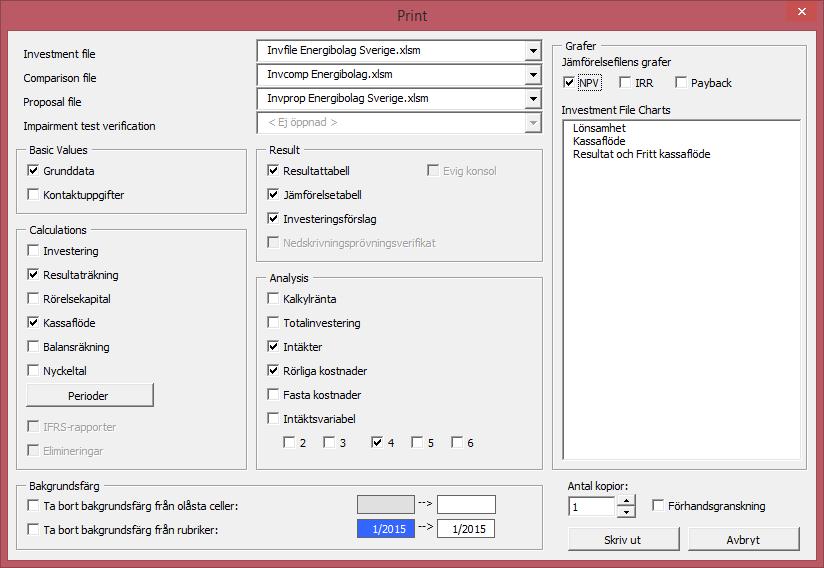This screenshot has width=824, height=568.
Task: Enable the Nyckeltal checkbox
Action: pos(33,370)
